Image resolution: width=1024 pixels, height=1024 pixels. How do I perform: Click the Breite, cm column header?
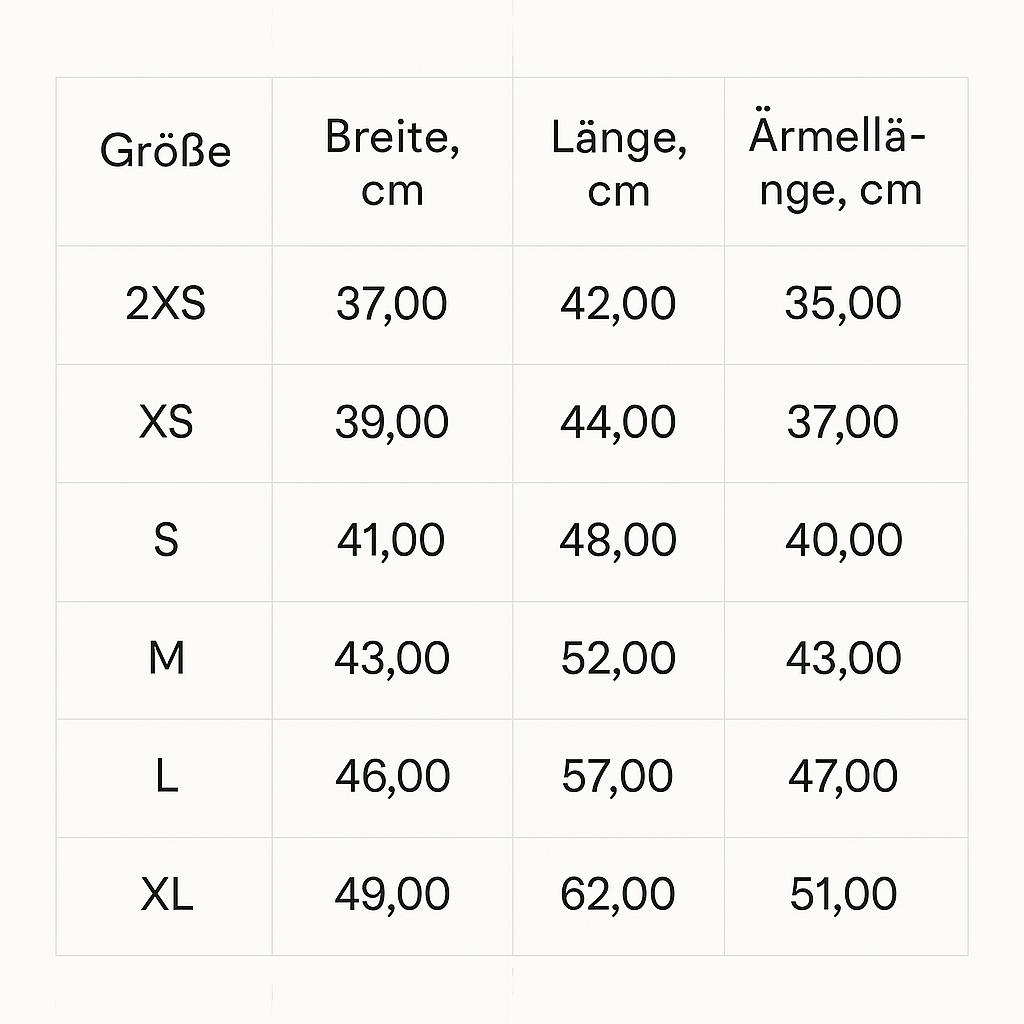pyautogui.click(x=392, y=163)
